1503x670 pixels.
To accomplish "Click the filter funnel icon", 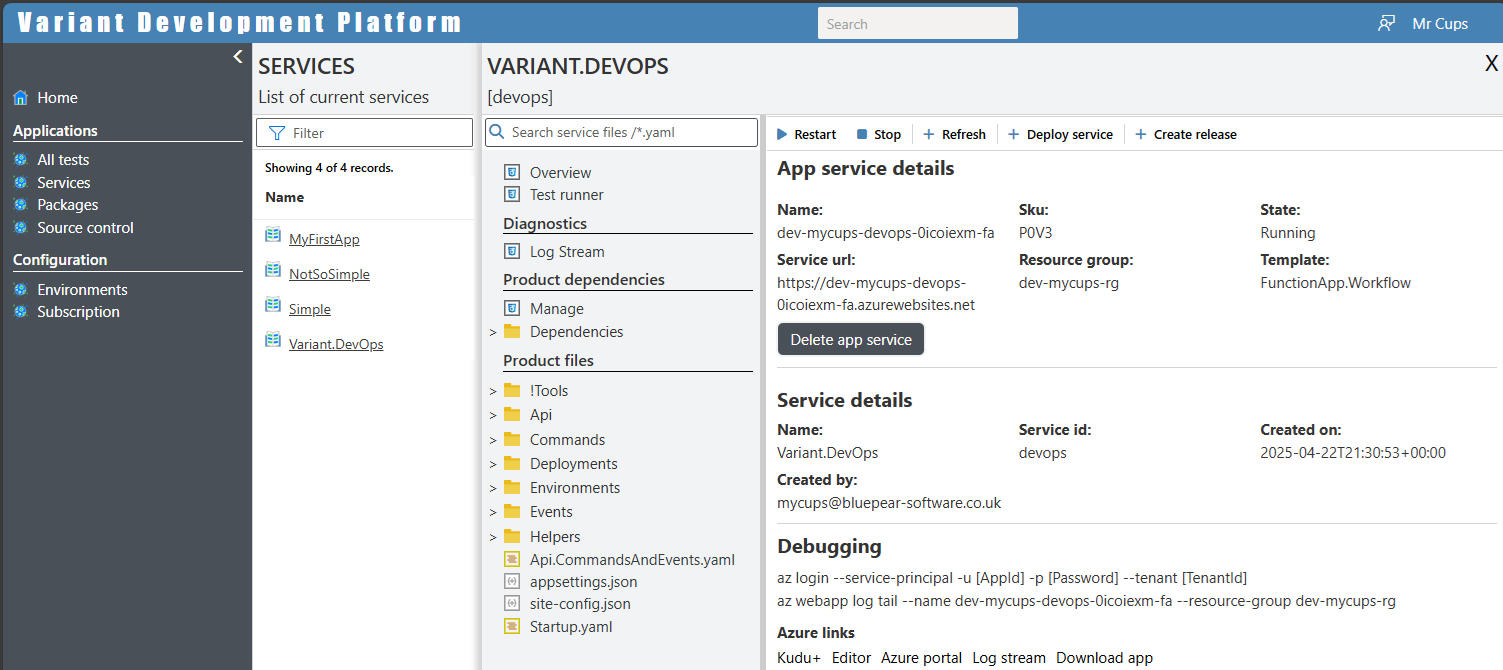I will [277, 133].
